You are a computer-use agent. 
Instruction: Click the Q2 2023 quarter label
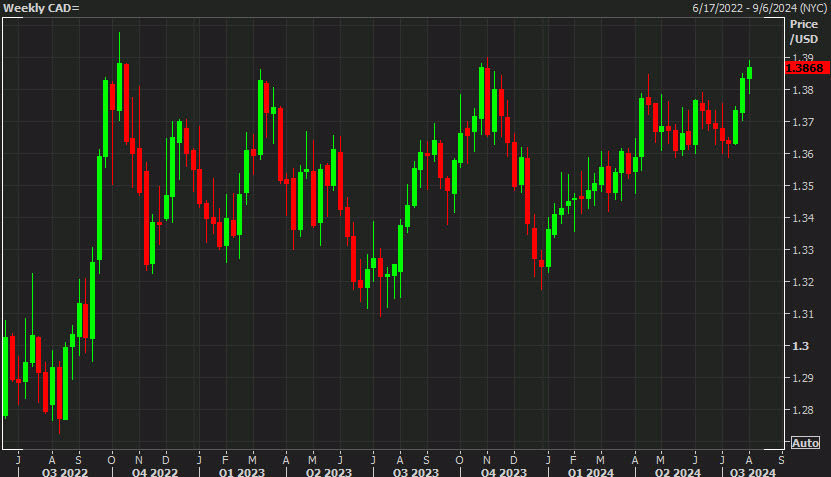coord(329,472)
